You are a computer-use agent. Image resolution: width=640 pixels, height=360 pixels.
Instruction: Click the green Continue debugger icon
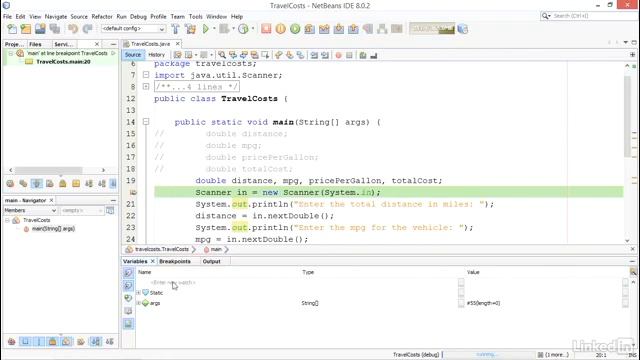click(x=295, y=29)
